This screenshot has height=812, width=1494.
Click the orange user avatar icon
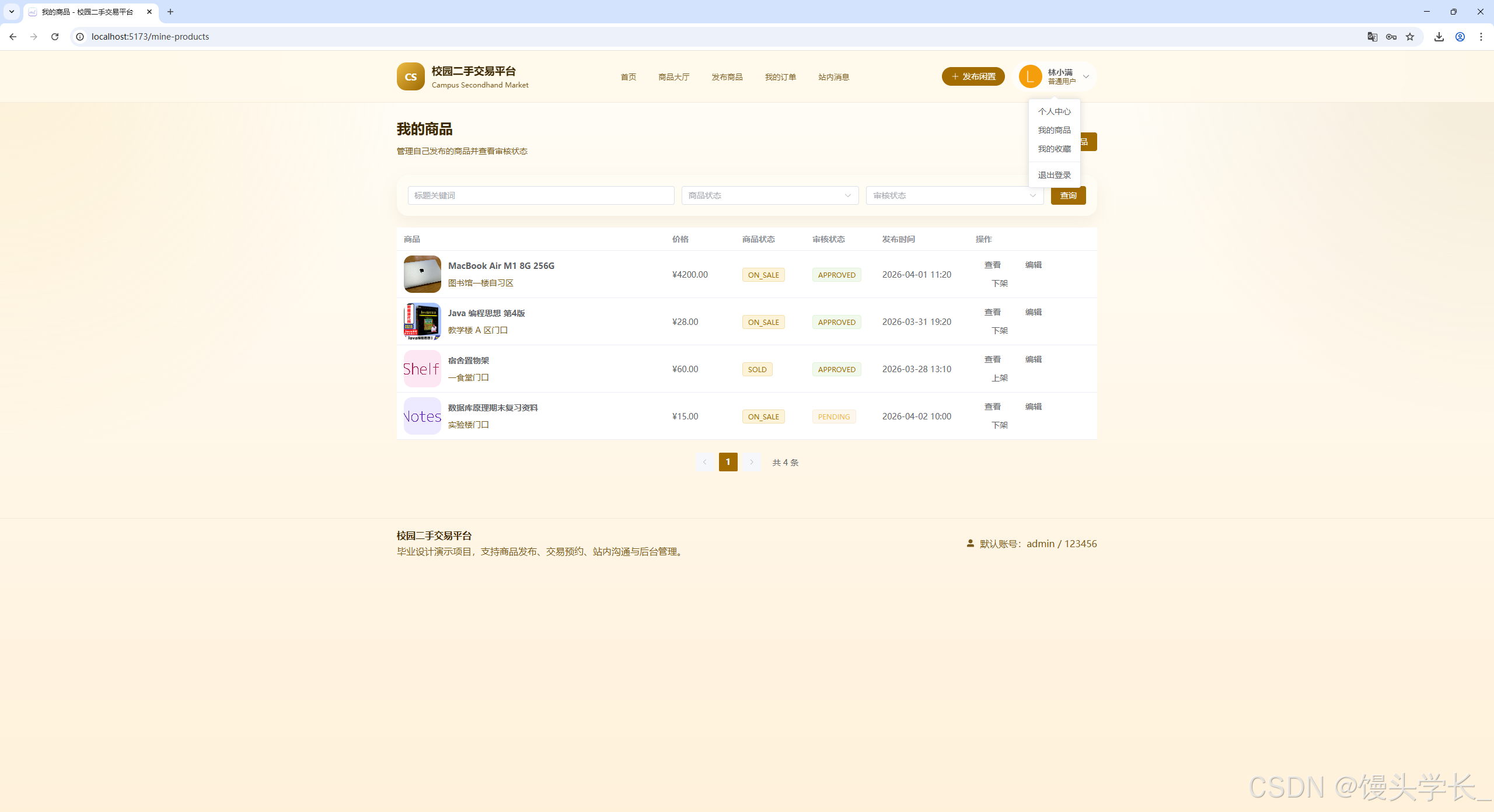tap(1030, 76)
